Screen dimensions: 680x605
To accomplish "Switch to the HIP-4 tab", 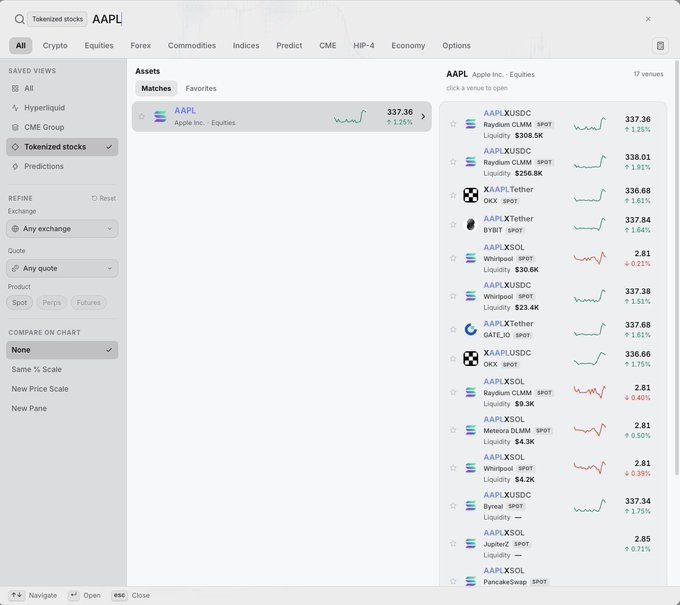I will 364,46.
